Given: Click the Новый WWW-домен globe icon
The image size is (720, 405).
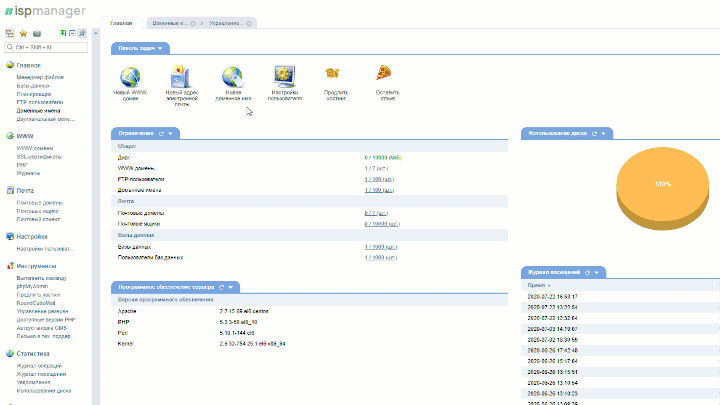Looking at the screenshot, I should tap(130, 77).
